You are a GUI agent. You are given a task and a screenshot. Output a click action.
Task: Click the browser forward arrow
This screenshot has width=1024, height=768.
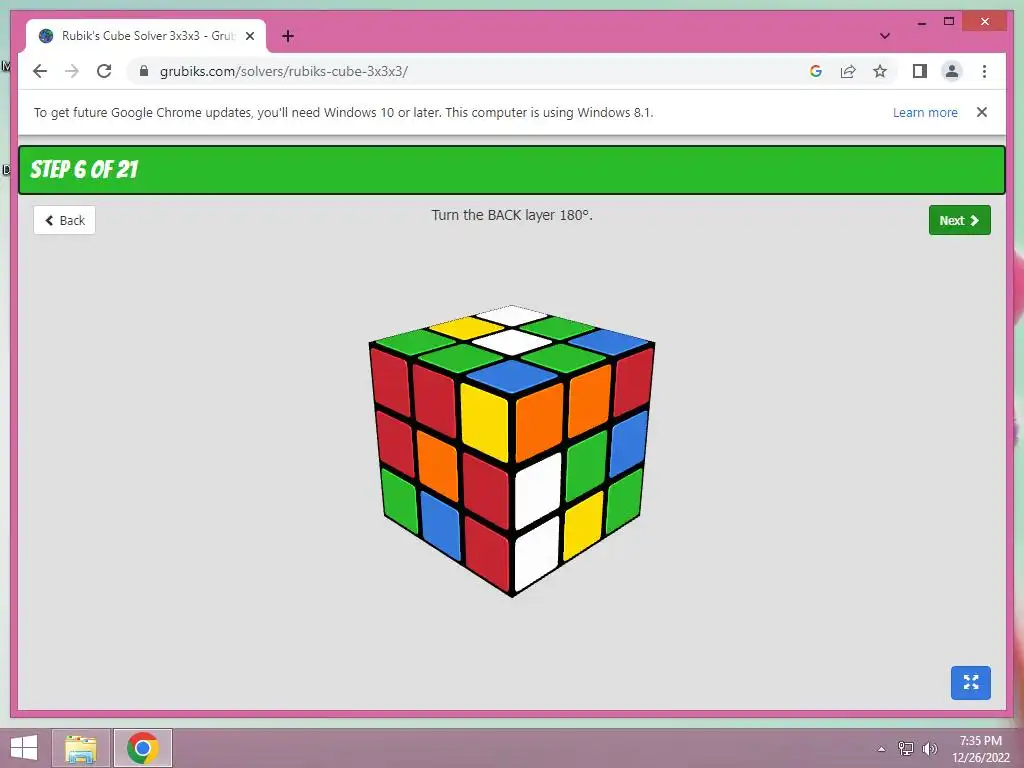pos(72,71)
